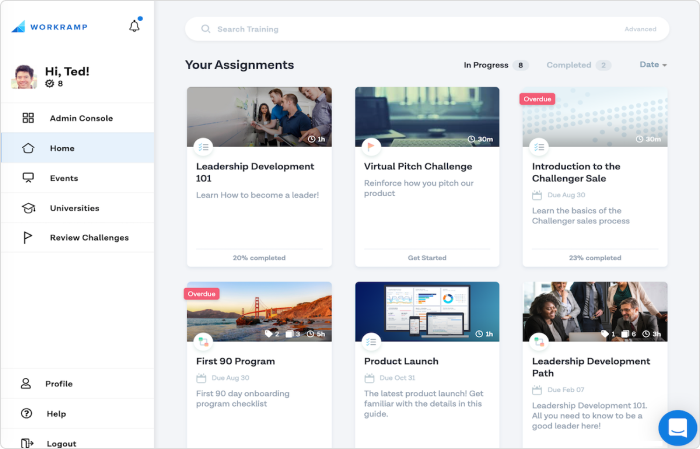700x449 pixels.
Task: Open Leadership Development 101 thumbnail
Action: click(x=259, y=116)
